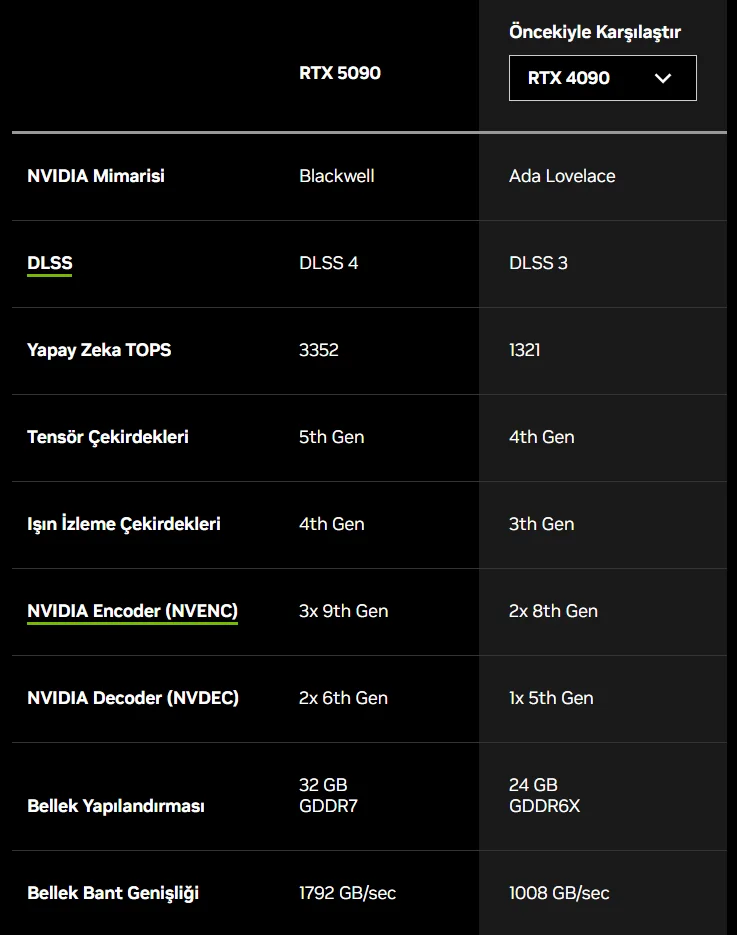
Task: Click the Ada Lovelace architecture value
Action: 562,176
